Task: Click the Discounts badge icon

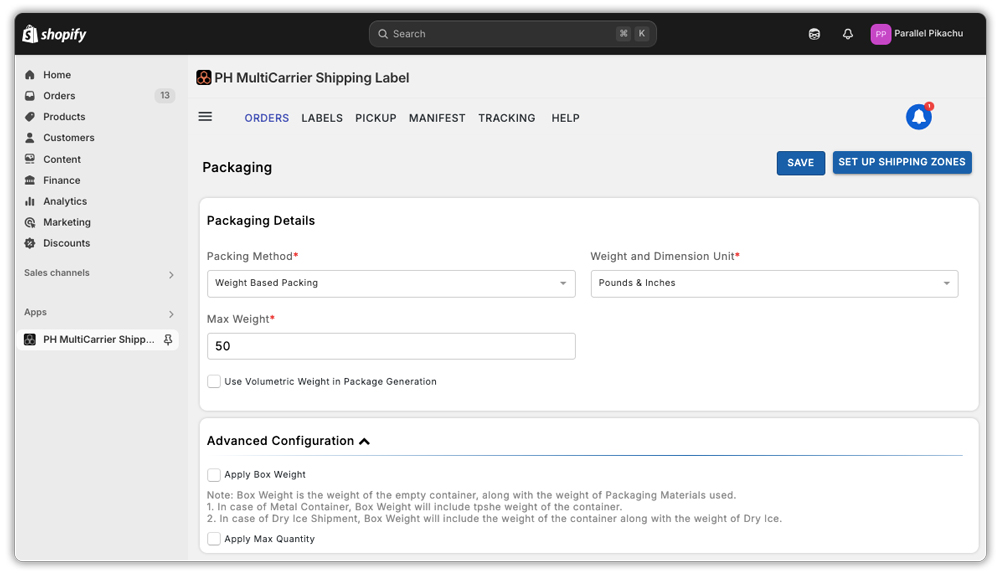Action: click(x=29, y=243)
